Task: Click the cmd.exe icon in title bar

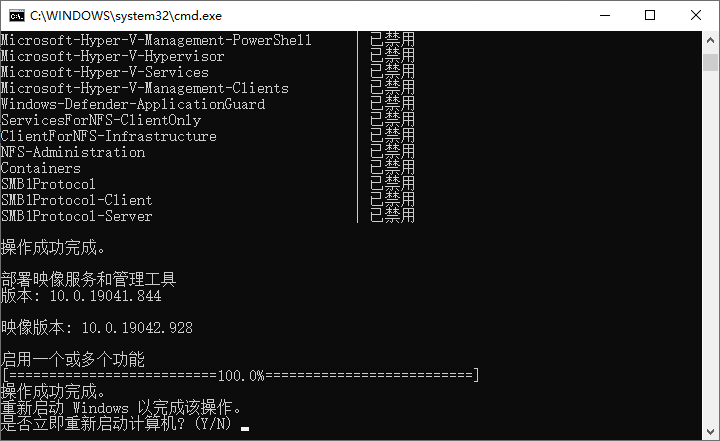Action: [x=17, y=15]
